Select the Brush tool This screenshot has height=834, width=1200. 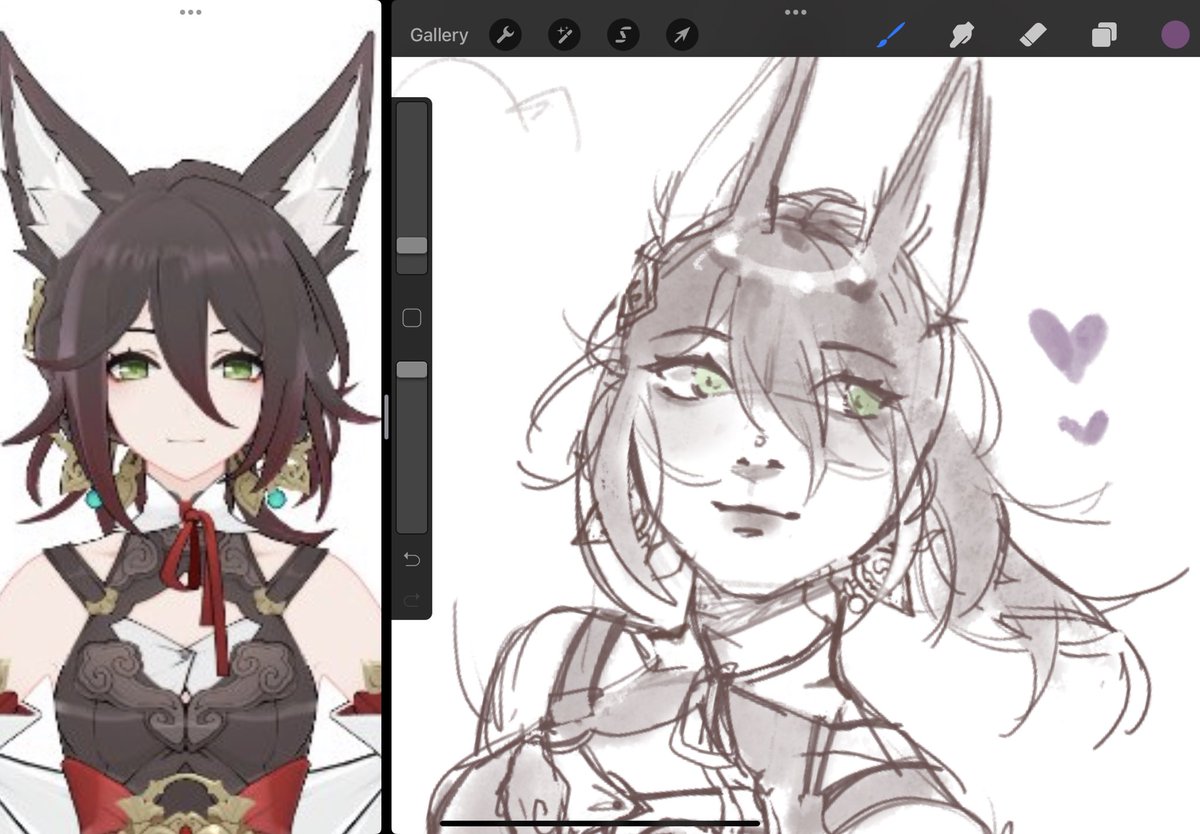[x=889, y=36]
